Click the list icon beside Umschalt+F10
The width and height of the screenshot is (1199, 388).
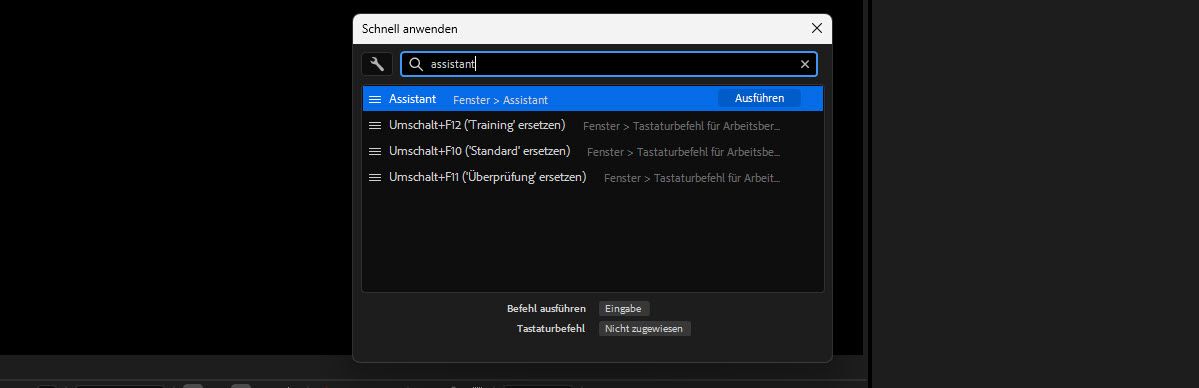pos(375,152)
